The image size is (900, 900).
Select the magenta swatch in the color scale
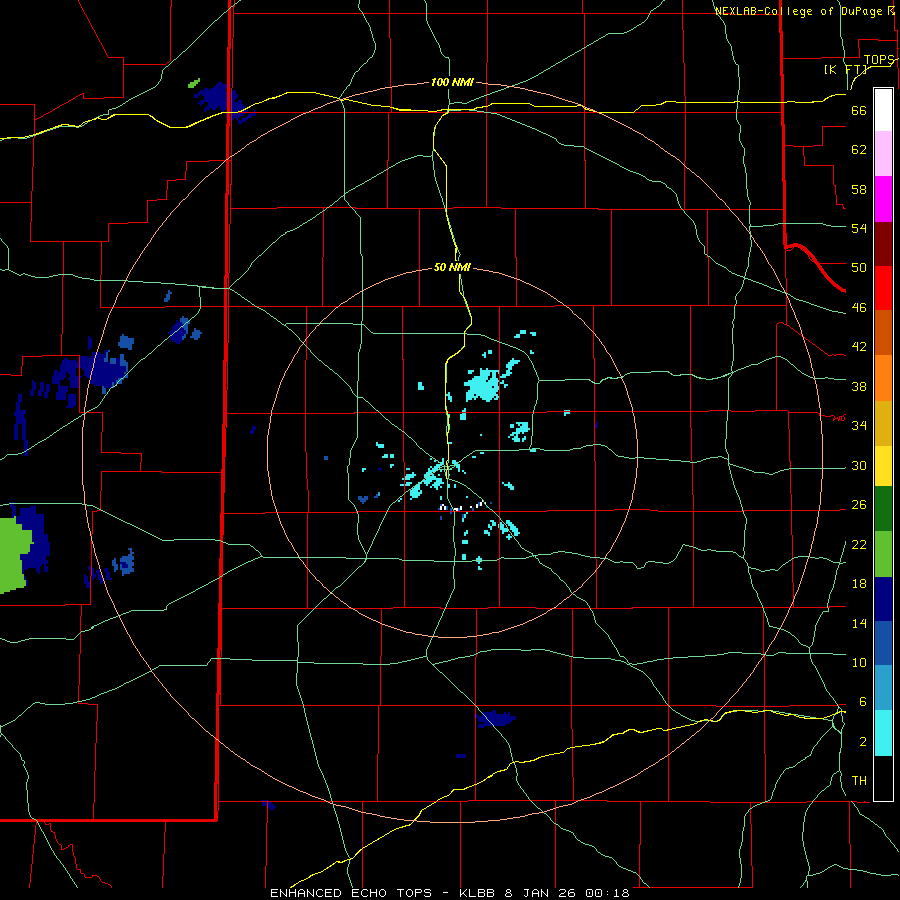(x=883, y=199)
